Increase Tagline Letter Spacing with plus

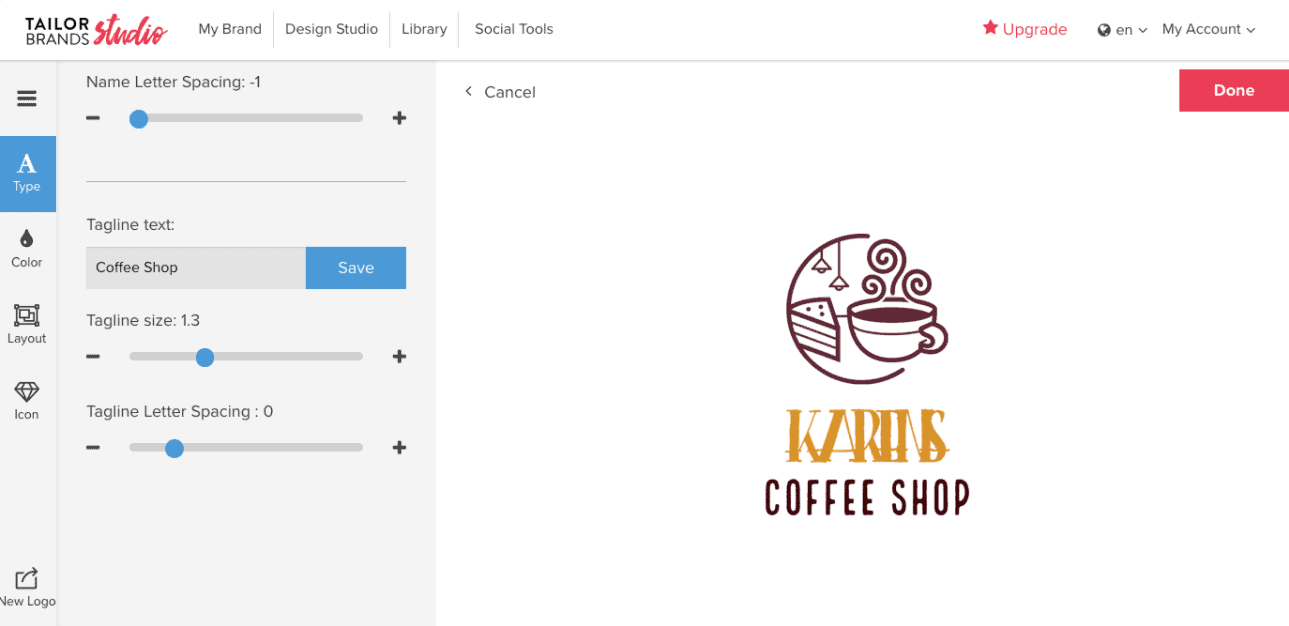click(x=399, y=448)
